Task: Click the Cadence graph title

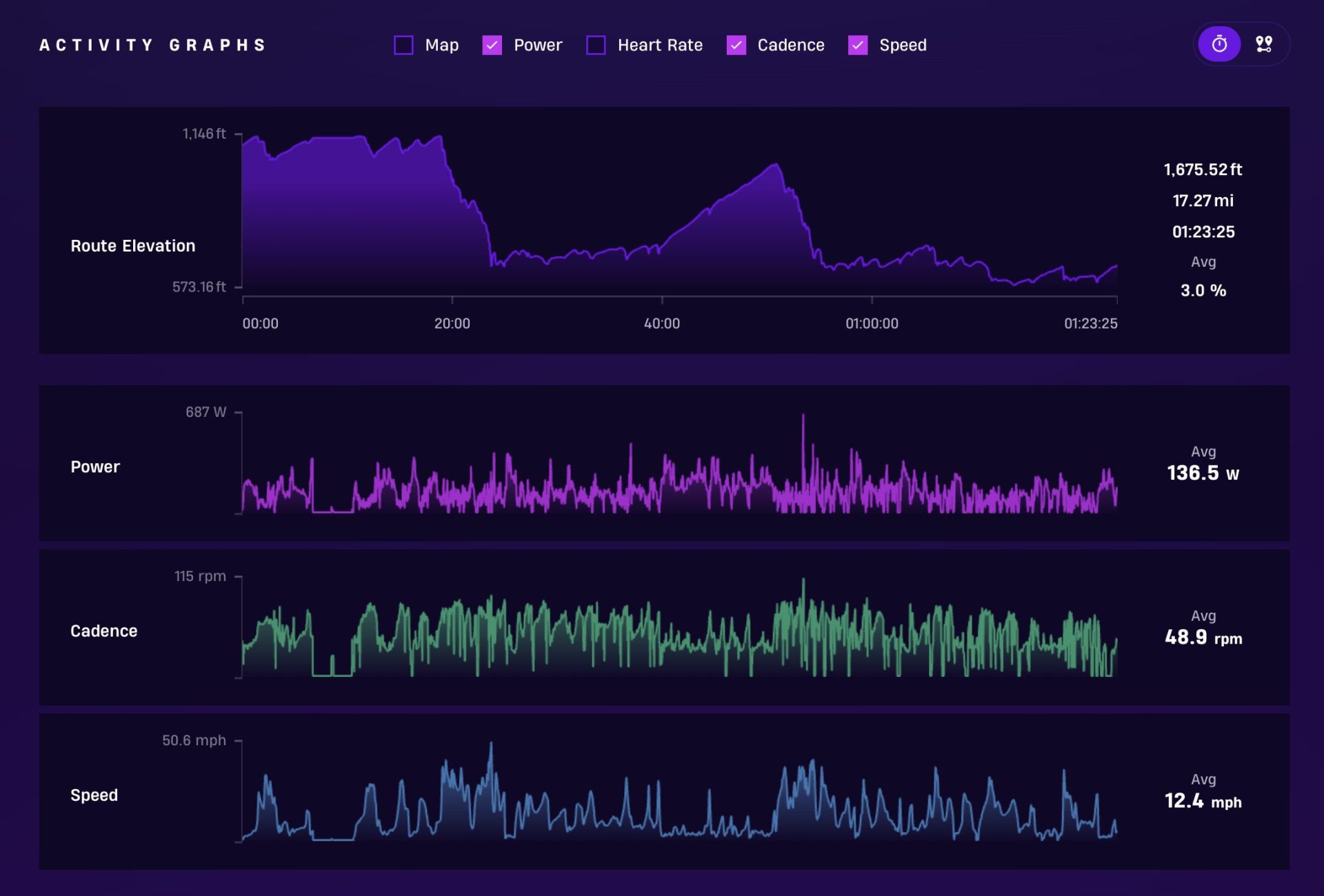Action: [x=104, y=631]
